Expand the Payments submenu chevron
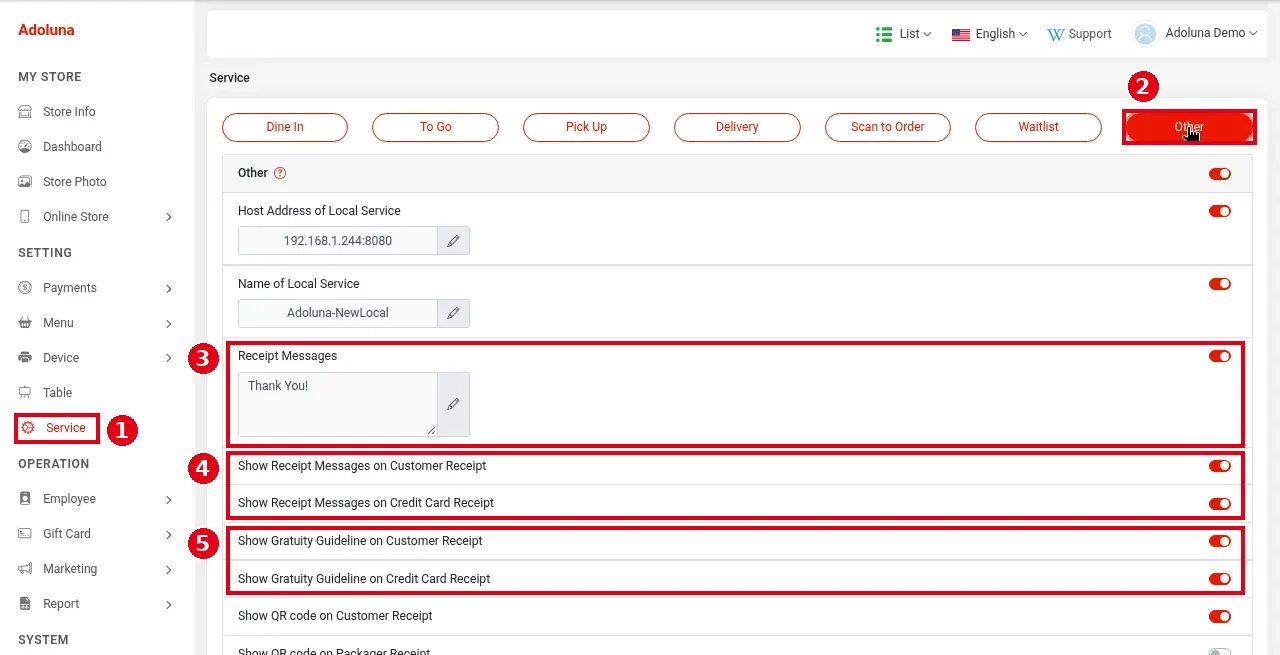 tap(169, 289)
